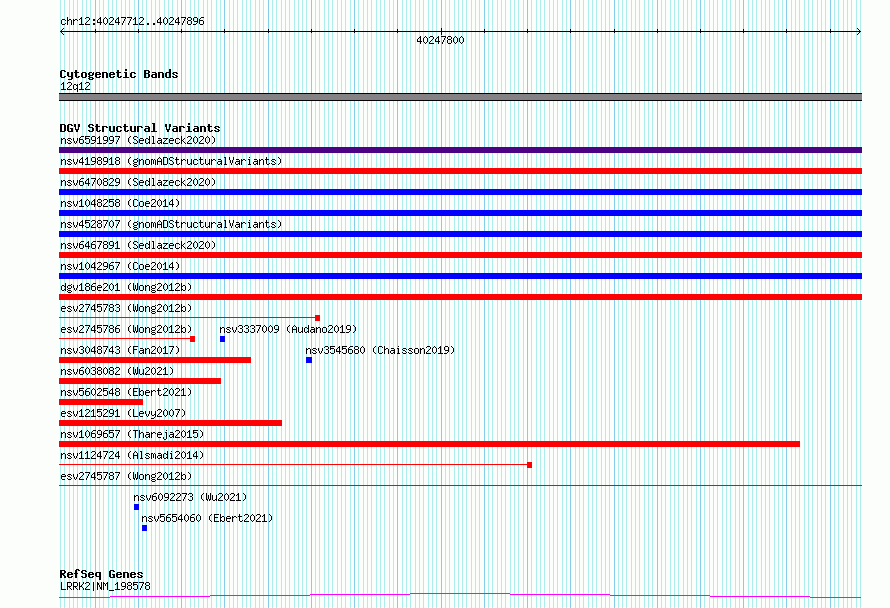
Task: Click red end marker of nsv1124724
Action: click(x=530, y=465)
